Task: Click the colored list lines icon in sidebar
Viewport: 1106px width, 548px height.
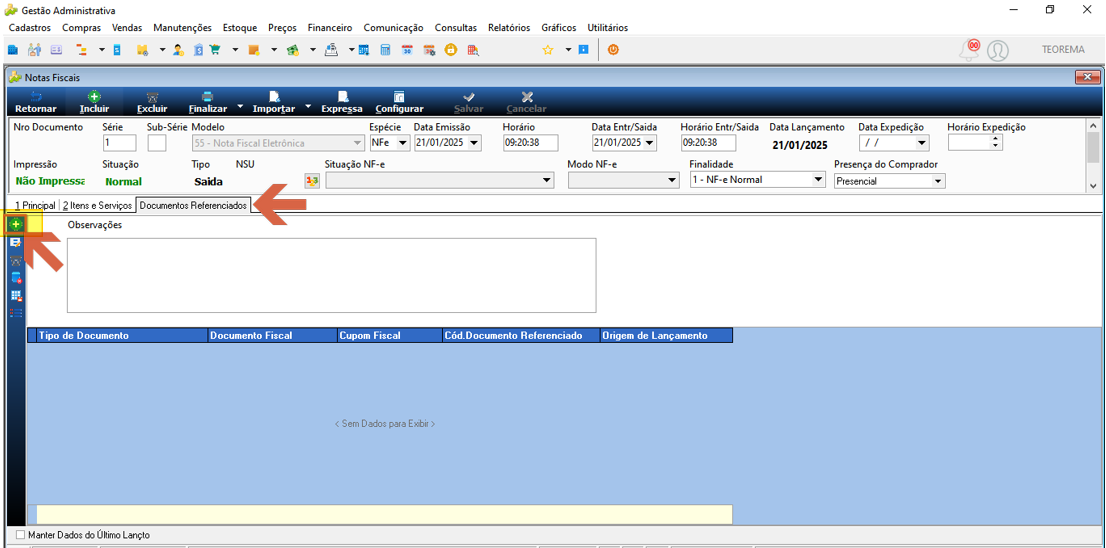Action: pyautogui.click(x=16, y=312)
